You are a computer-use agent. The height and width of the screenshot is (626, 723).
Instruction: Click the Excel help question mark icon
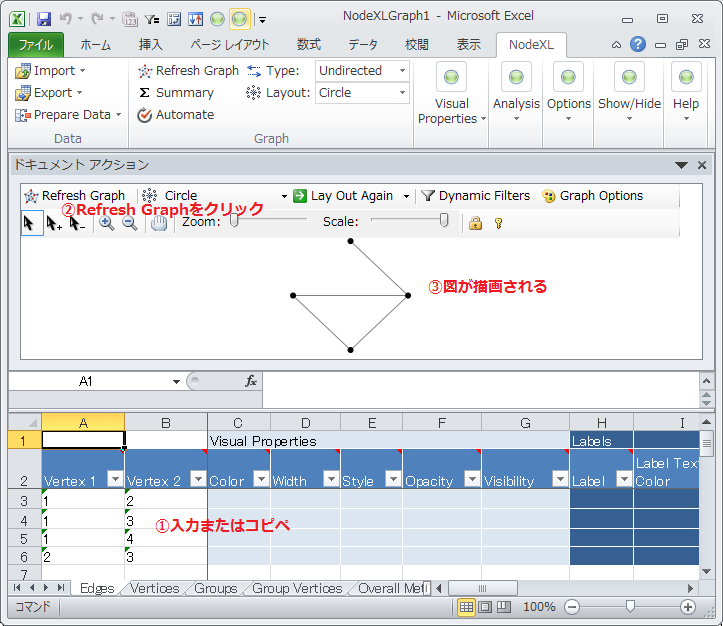click(x=638, y=44)
